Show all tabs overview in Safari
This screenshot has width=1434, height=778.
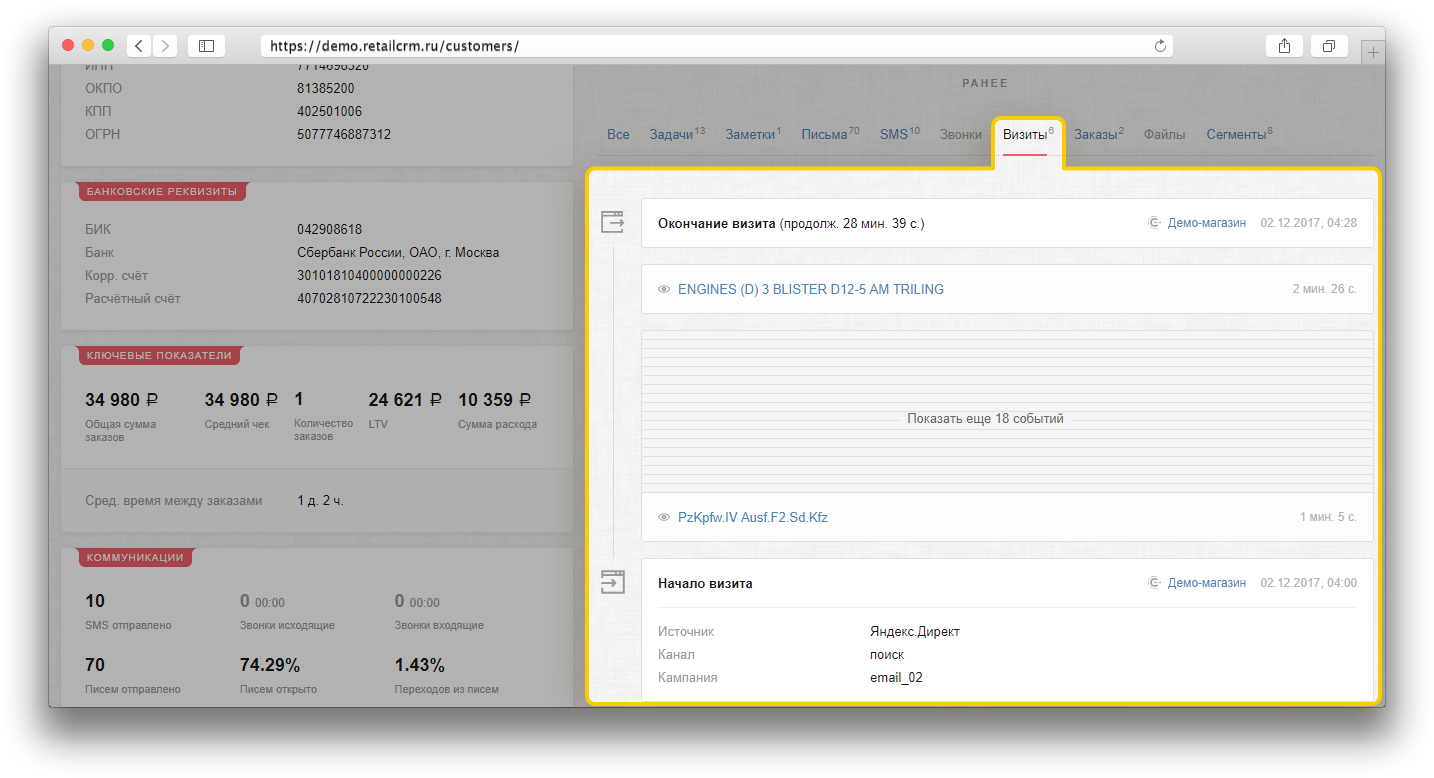tap(1329, 46)
